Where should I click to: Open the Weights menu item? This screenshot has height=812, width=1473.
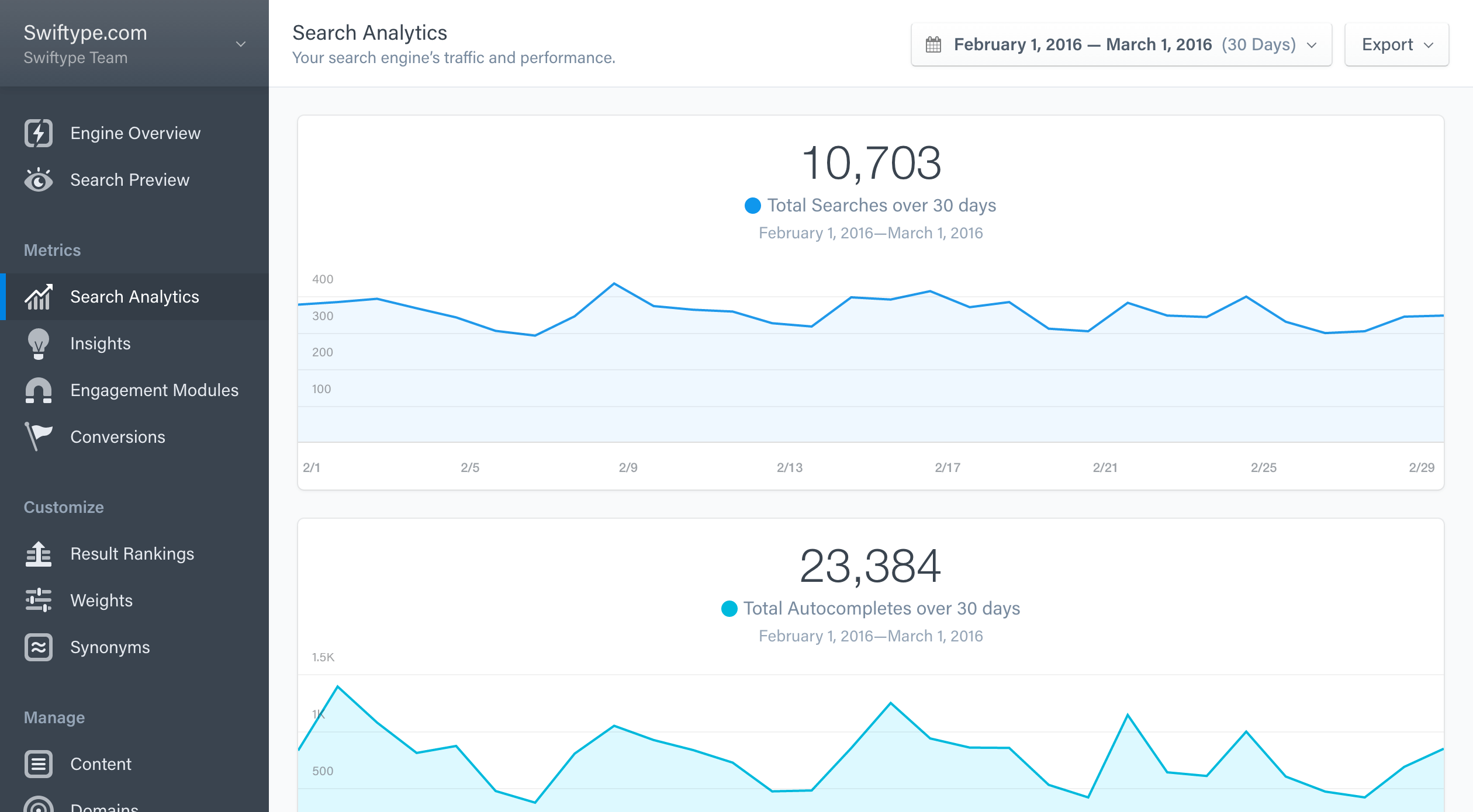click(x=102, y=601)
